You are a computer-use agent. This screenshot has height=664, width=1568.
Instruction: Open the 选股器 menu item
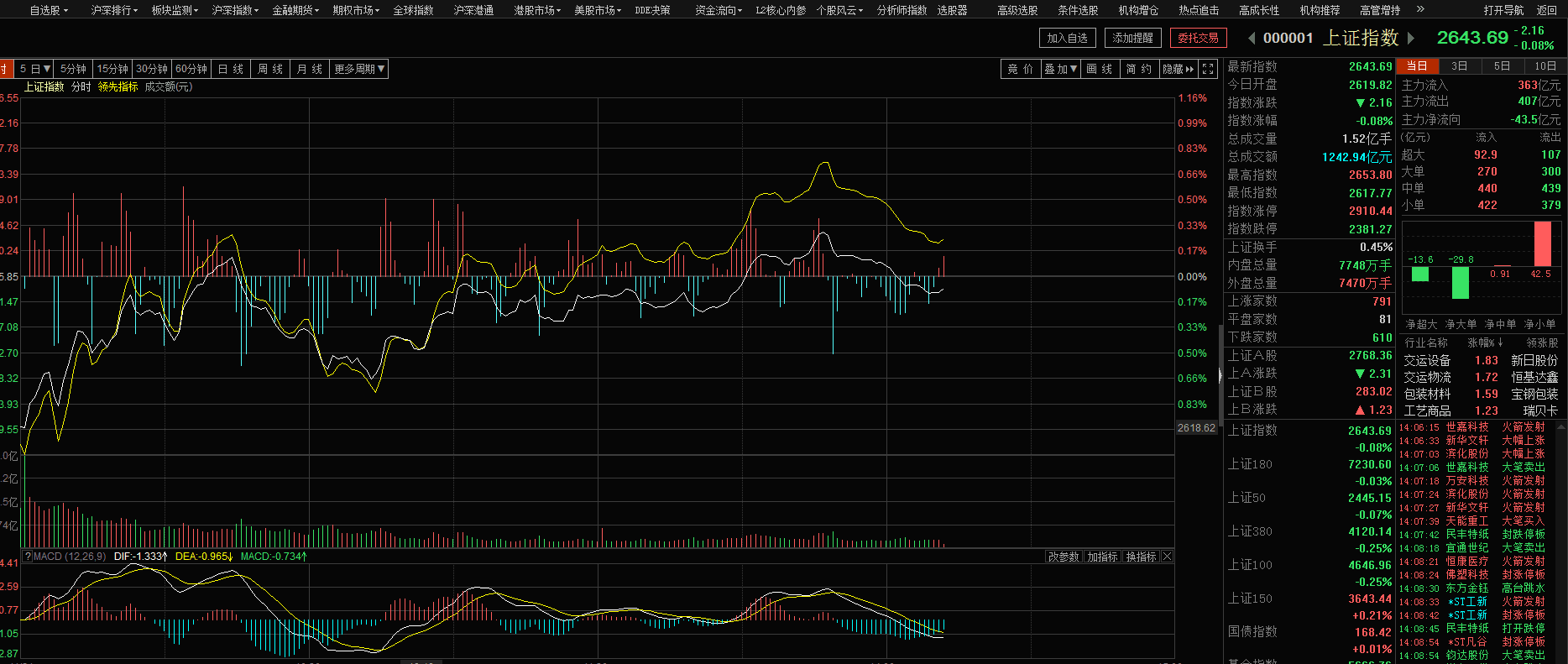click(x=952, y=10)
